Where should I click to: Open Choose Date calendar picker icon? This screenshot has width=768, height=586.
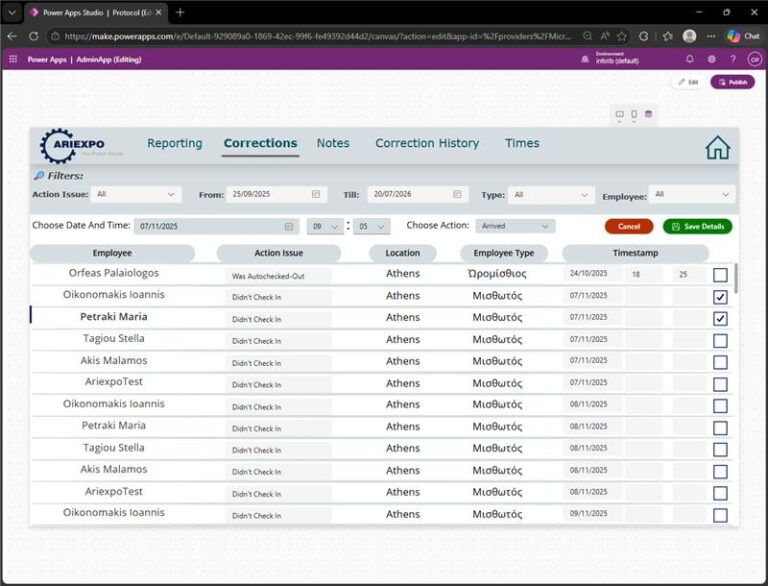tap(289, 226)
